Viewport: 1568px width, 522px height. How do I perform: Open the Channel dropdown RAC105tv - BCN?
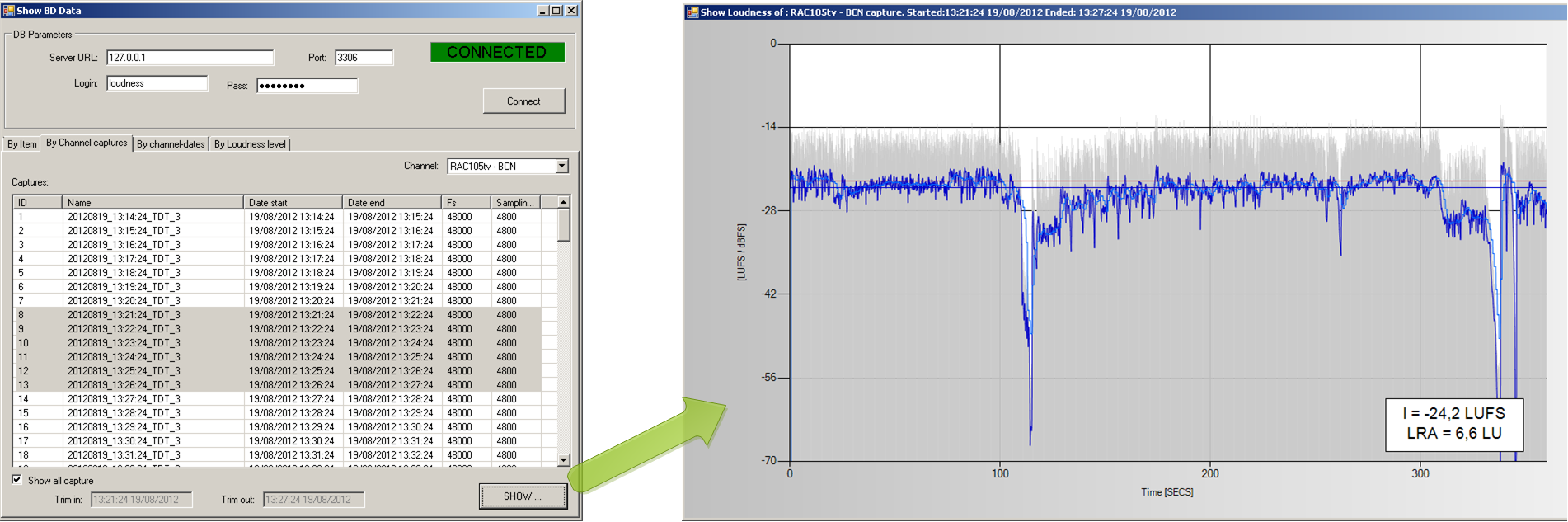click(561, 166)
